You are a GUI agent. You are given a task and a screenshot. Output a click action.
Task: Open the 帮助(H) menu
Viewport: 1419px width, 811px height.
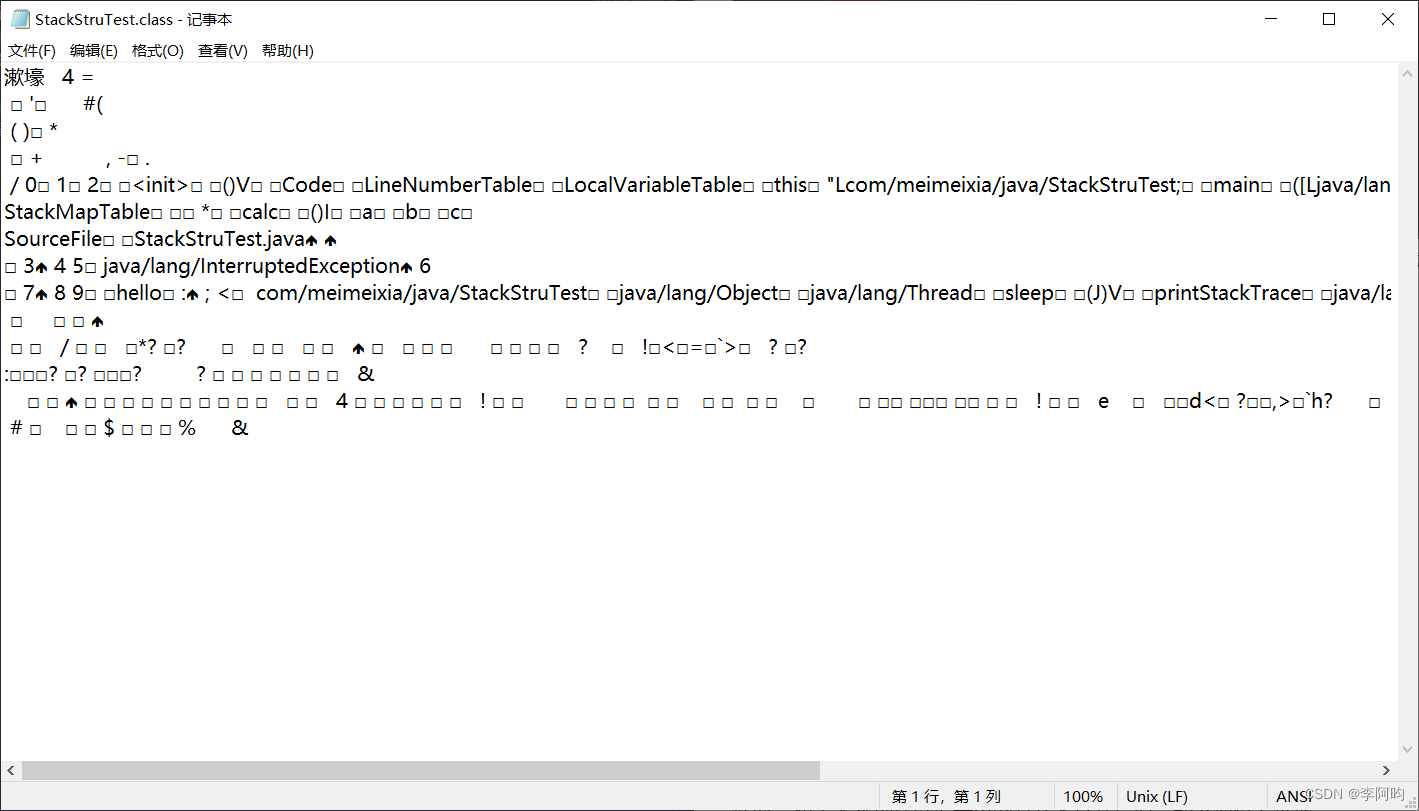point(288,51)
